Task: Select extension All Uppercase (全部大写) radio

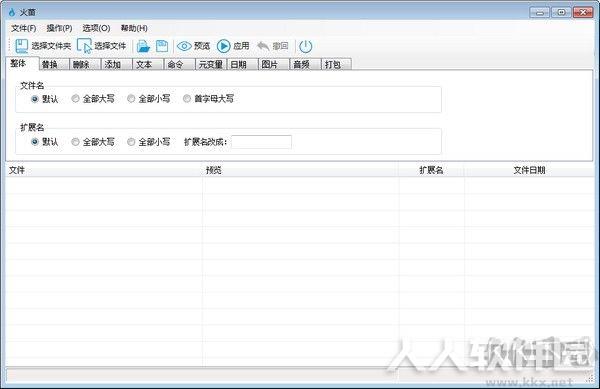Action: click(75, 142)
